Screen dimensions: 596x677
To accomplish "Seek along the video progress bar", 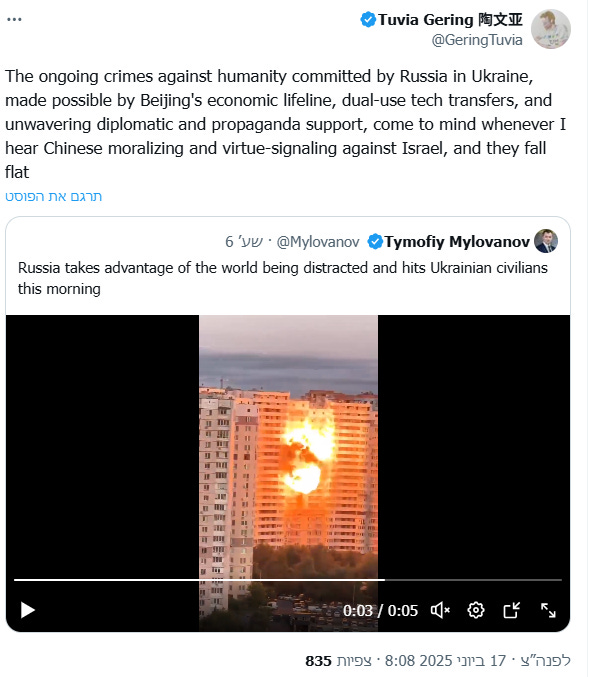I will click(x=288, y=580).
